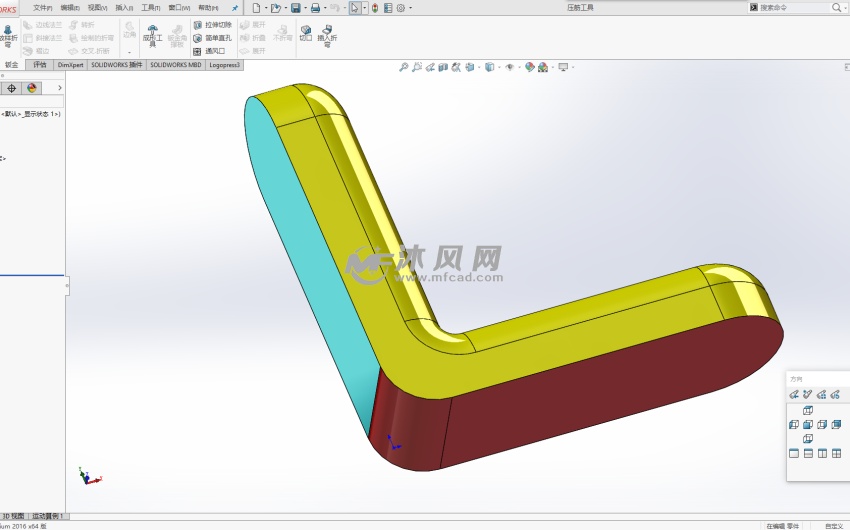Click the 自定义 button in status bar

pyautogui.click(x=833, y=525)
